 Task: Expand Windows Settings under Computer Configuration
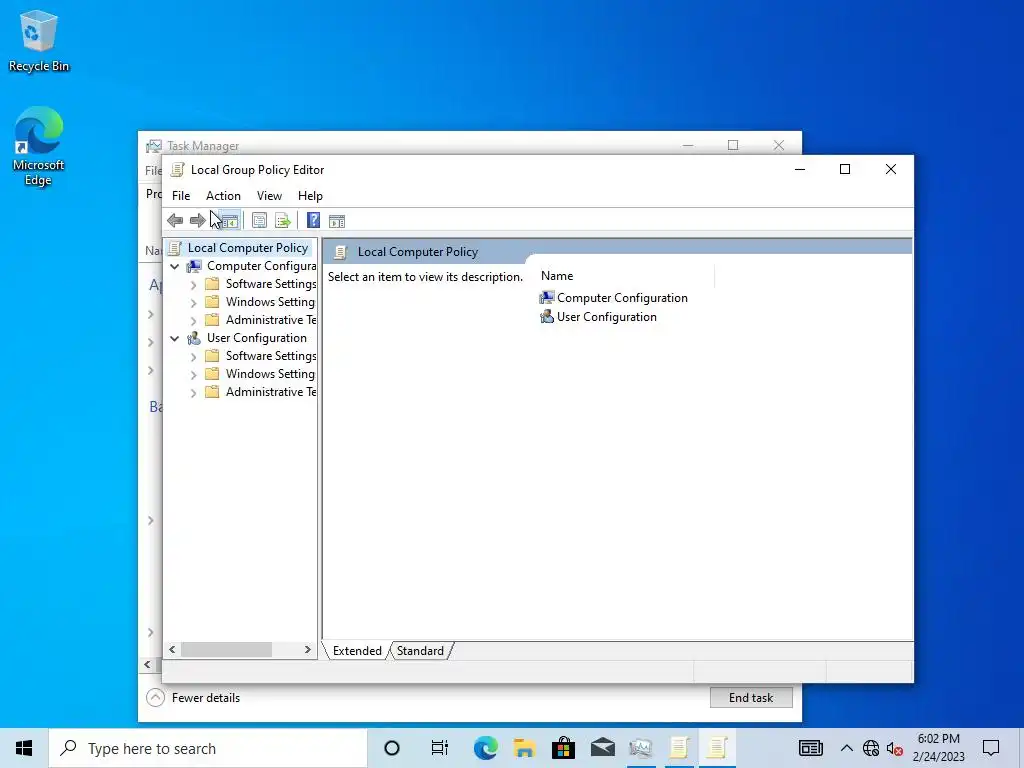coord(193,302)
